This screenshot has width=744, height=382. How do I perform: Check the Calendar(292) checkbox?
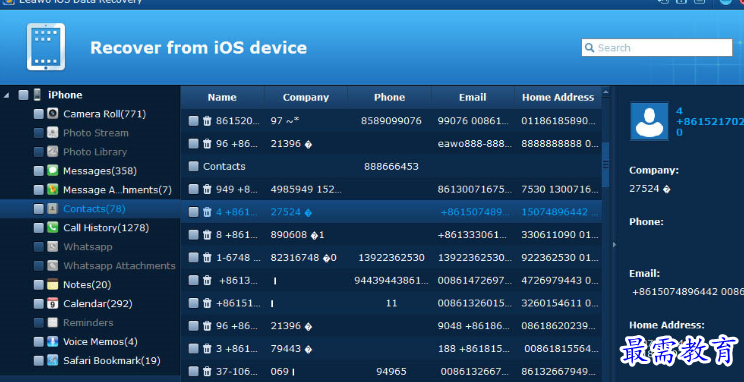pos(39,304)
